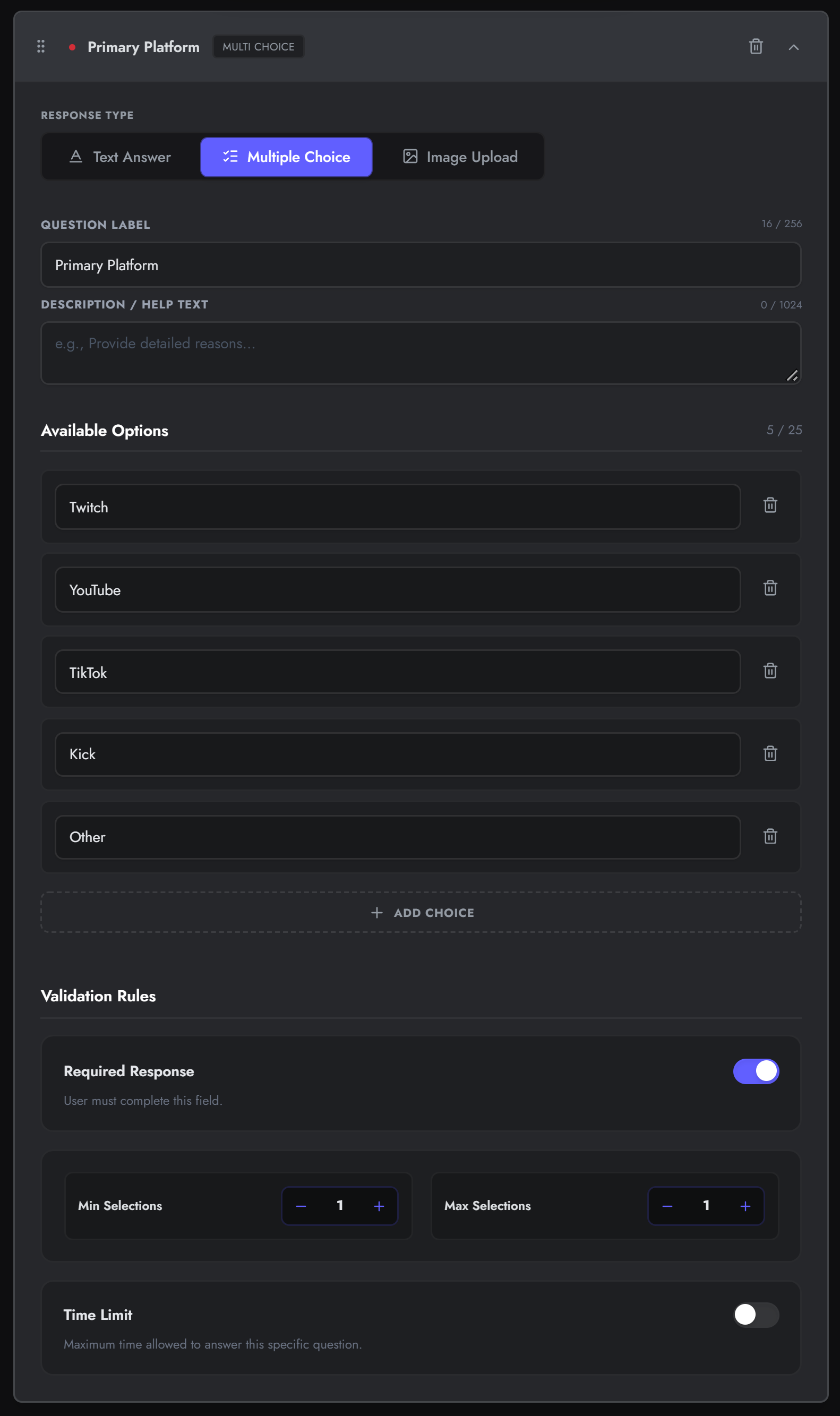Click the red status dot in header

click(72, 47)
